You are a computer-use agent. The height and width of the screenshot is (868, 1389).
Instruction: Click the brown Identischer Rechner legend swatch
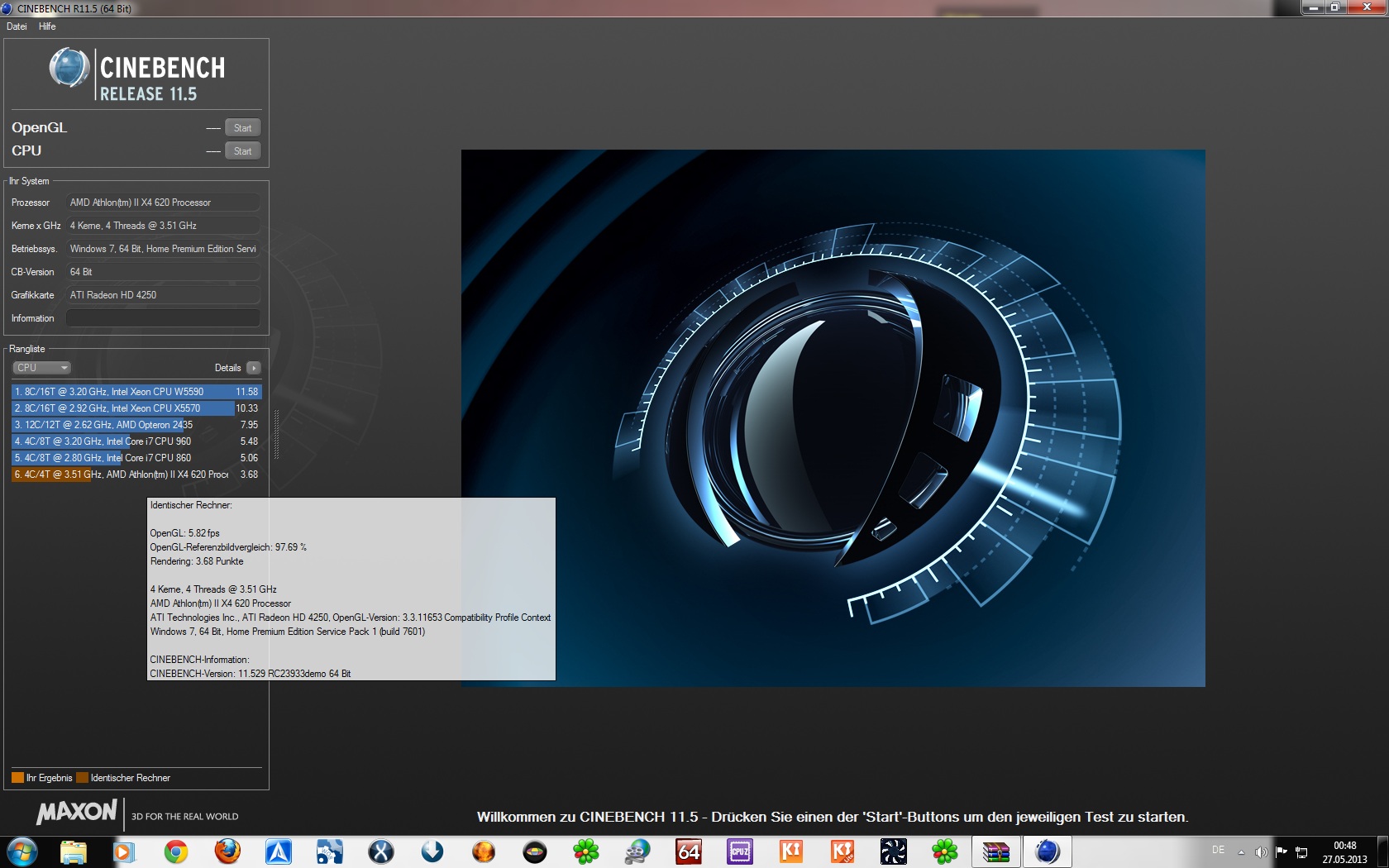point(82,778)
